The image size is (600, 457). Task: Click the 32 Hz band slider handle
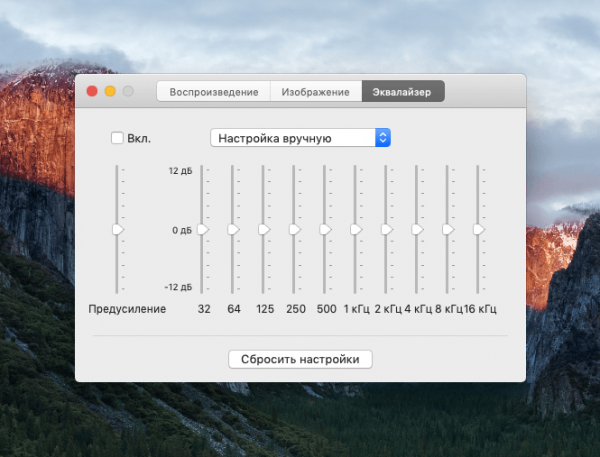point(202,229)
